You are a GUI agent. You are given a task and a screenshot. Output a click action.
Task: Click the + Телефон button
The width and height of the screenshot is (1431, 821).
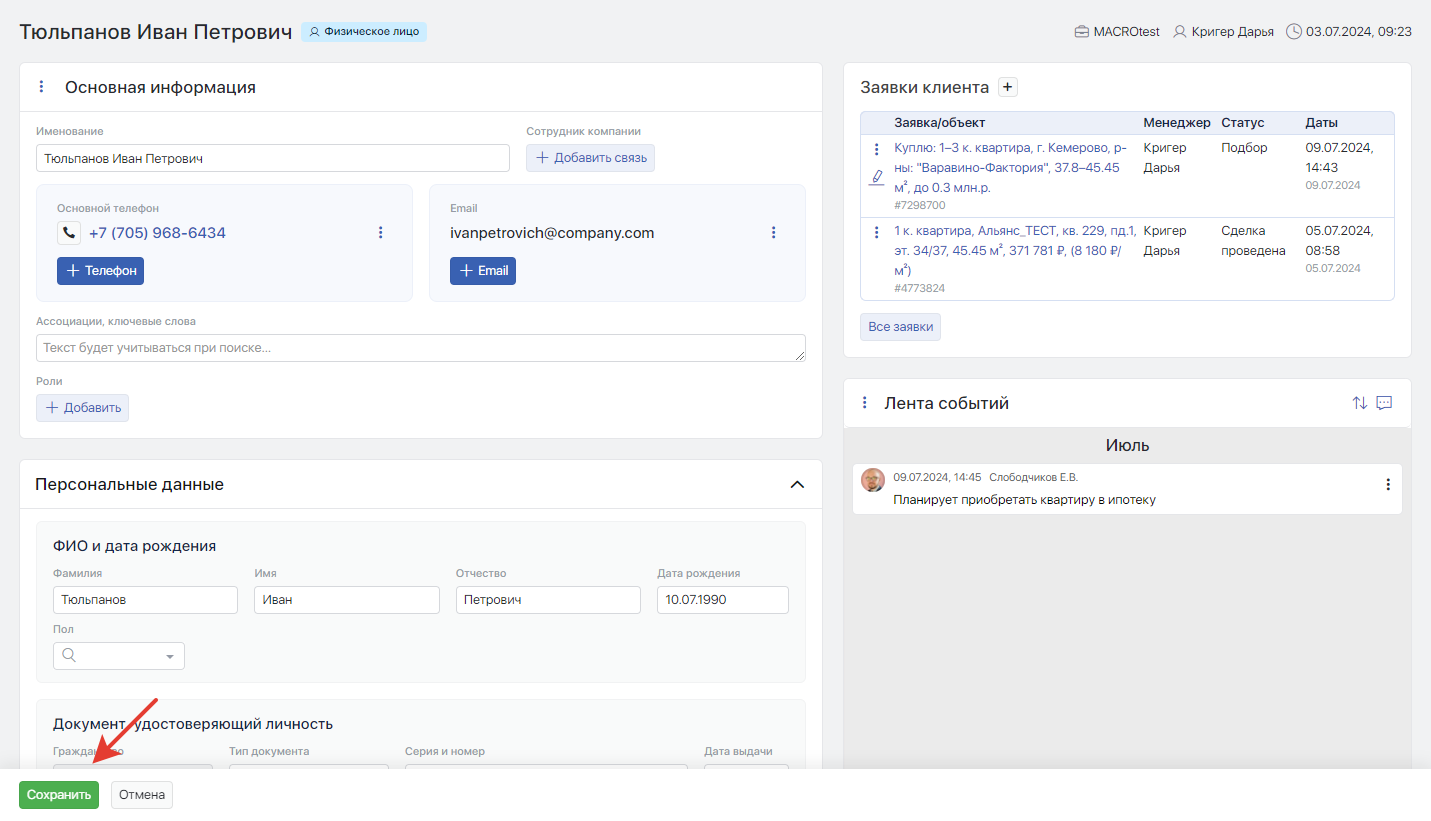pyautogui.click(x=100, y=271)
